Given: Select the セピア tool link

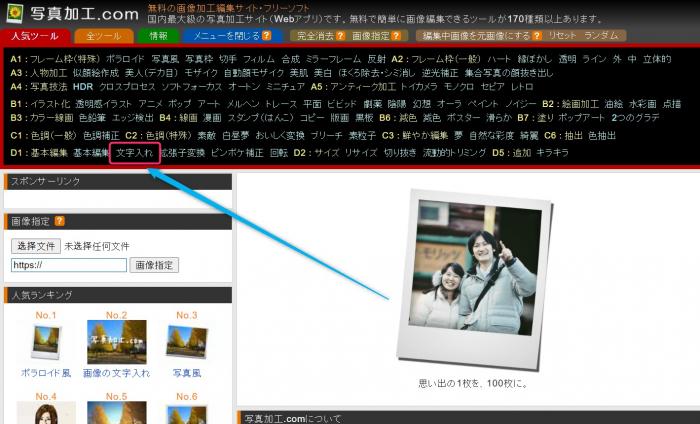Looking at the screenshot, I should (x=492, y=87).
